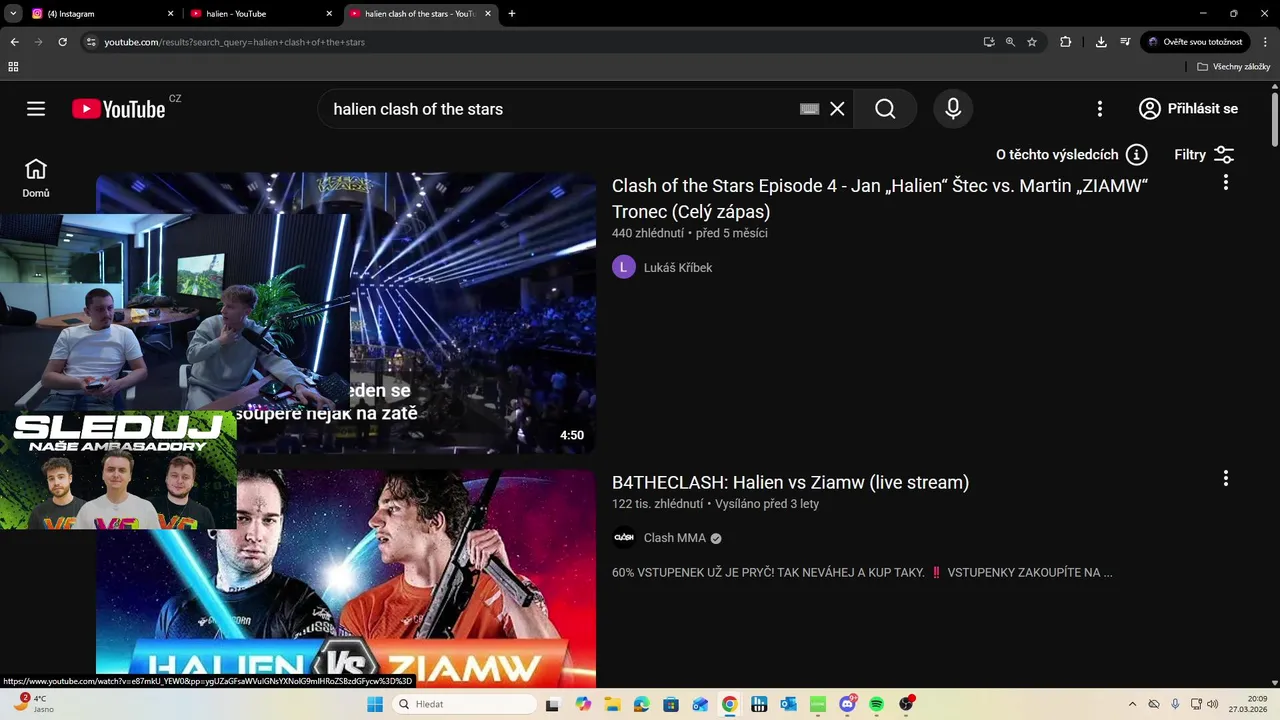1280x720 pixels.
Task: Open a new browser tab
Action: [x=512, y=14]
